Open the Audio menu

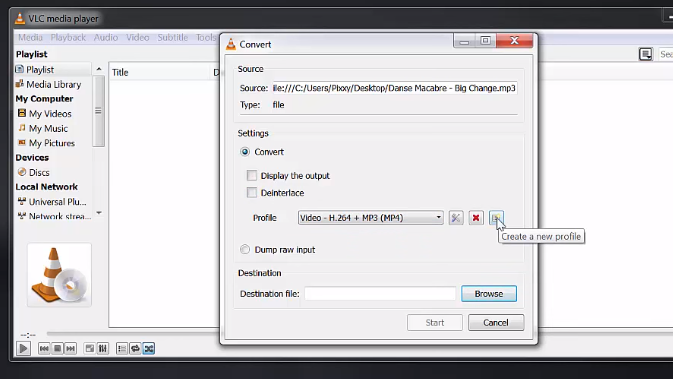pos(106,37)
